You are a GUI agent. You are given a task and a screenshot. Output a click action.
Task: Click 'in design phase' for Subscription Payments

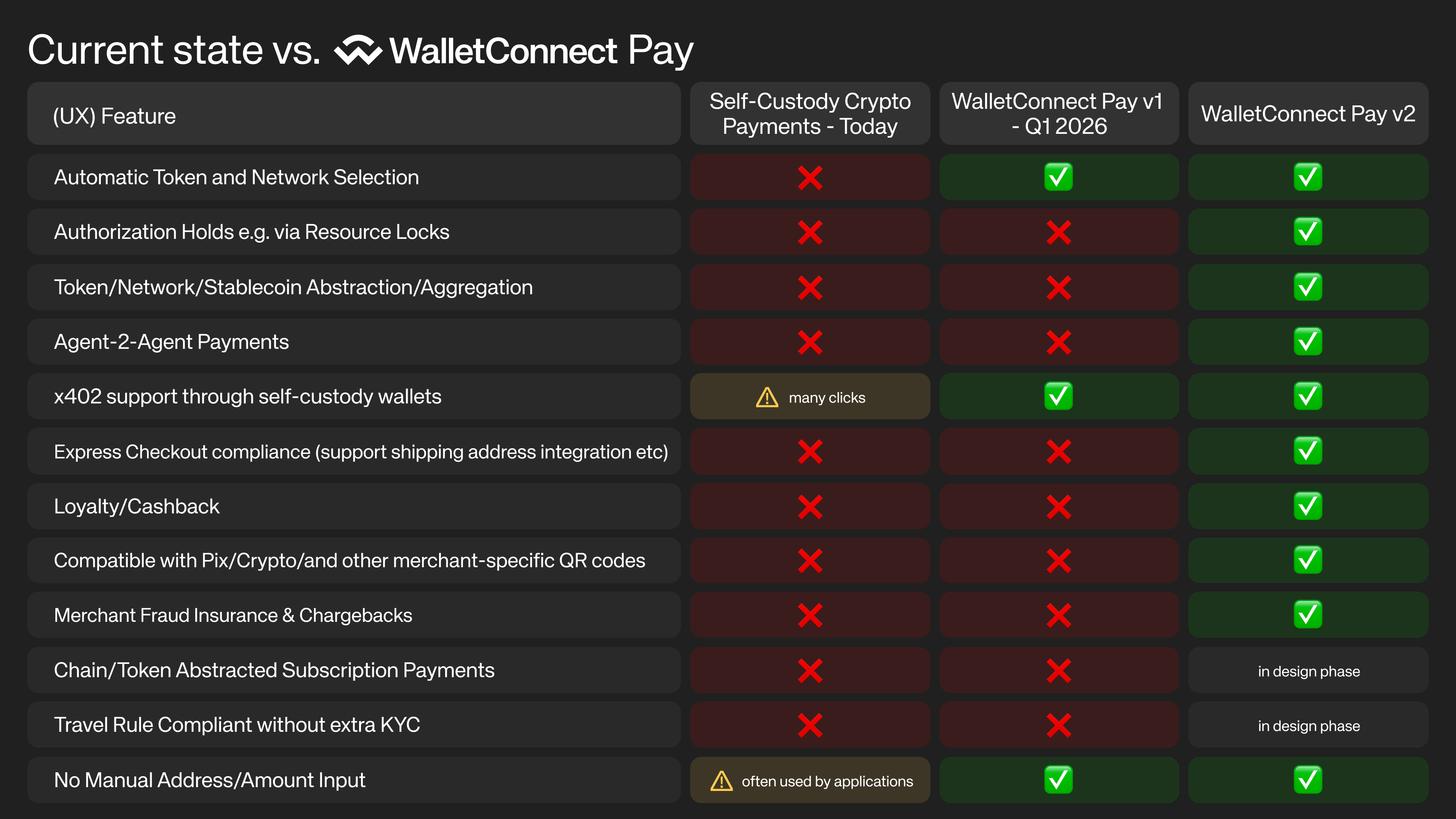[1309, 671]
